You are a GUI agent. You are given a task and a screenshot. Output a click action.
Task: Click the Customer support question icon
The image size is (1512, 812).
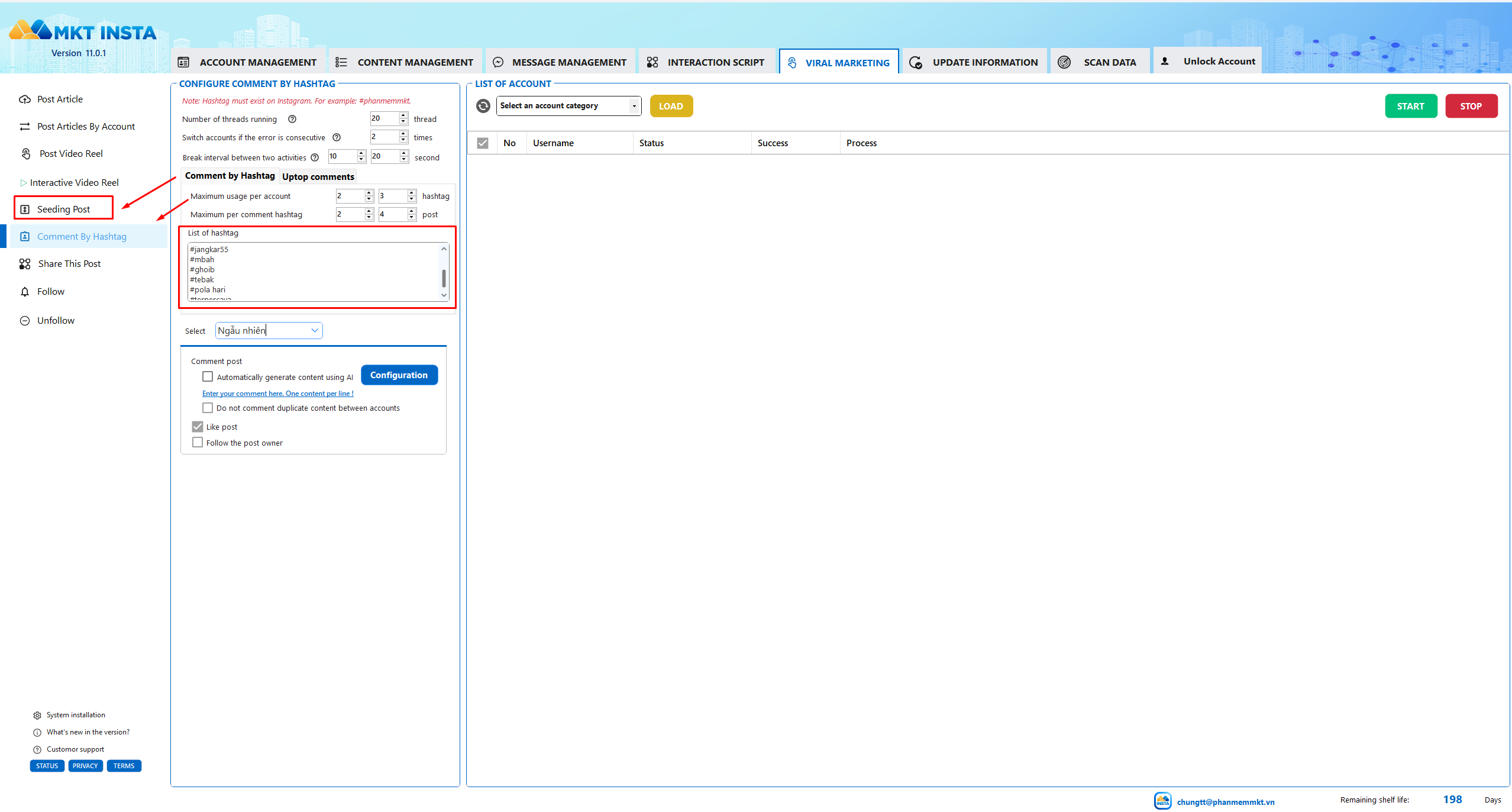click(x=37, y=750)
